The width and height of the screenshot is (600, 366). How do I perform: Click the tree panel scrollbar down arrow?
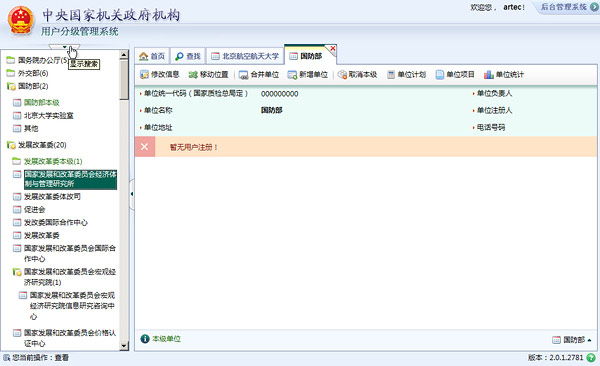coord(124,346)
